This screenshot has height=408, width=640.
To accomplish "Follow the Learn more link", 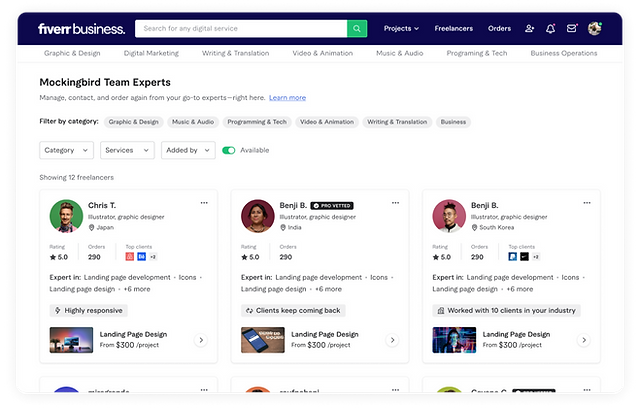I will click(x=287, y=98).
